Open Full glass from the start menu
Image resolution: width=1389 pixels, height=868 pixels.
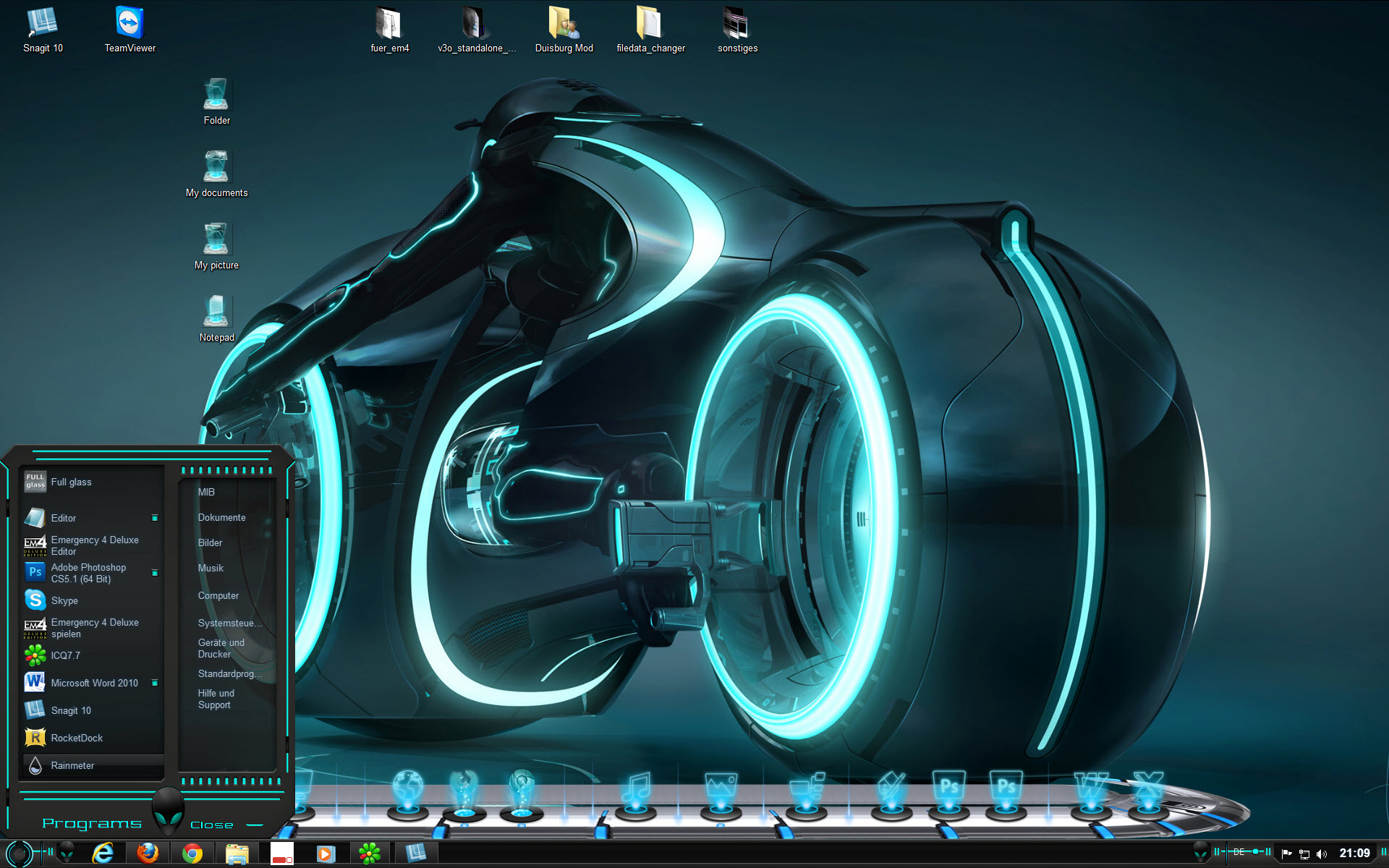[x=92, y=482]
